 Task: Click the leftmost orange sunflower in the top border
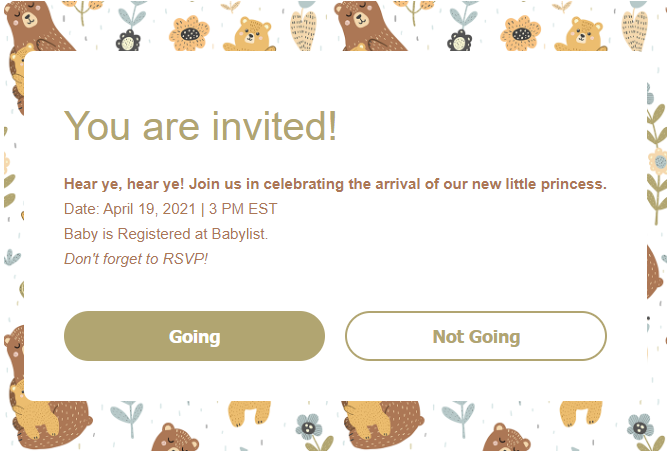tap(189, 33)
